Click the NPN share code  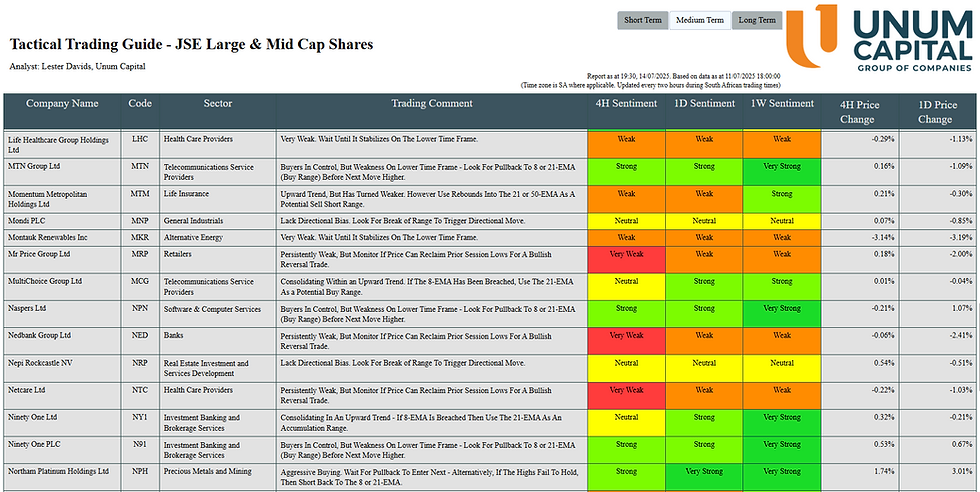coord(140,309)
